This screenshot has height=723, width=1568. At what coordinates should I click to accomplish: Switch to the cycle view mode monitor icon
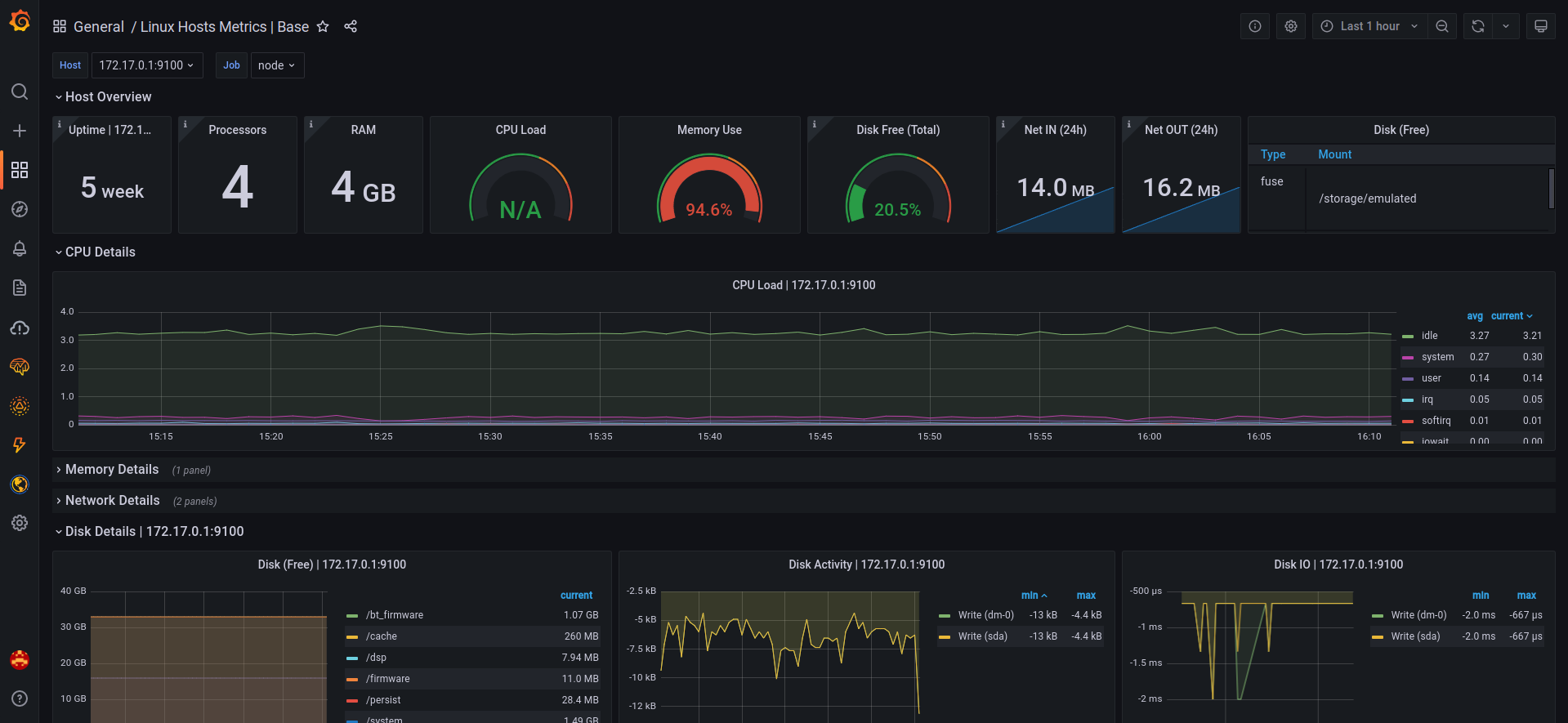[1541, 26]
